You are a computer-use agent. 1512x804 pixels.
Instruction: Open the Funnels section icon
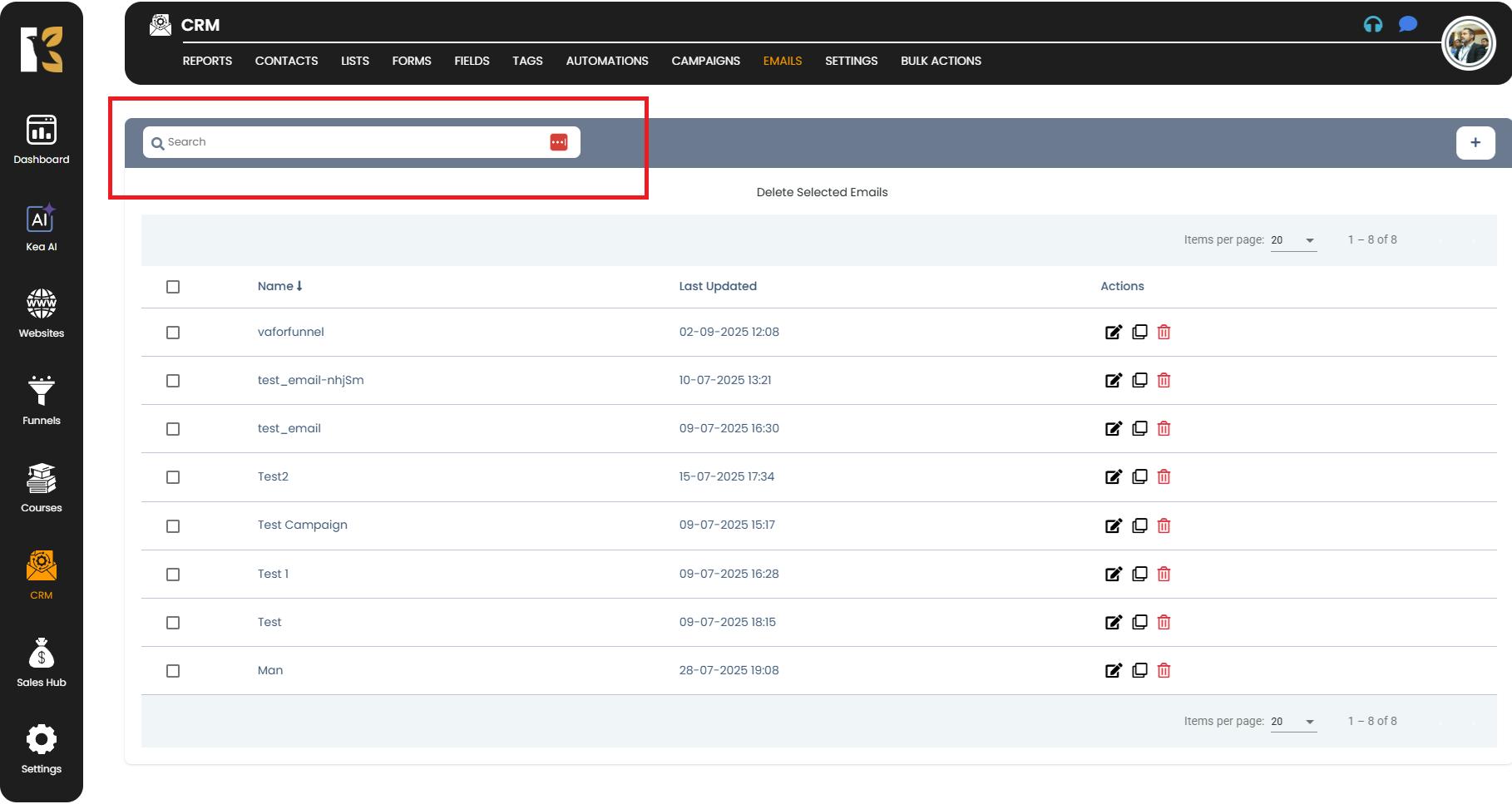click(x=41, y=391)
